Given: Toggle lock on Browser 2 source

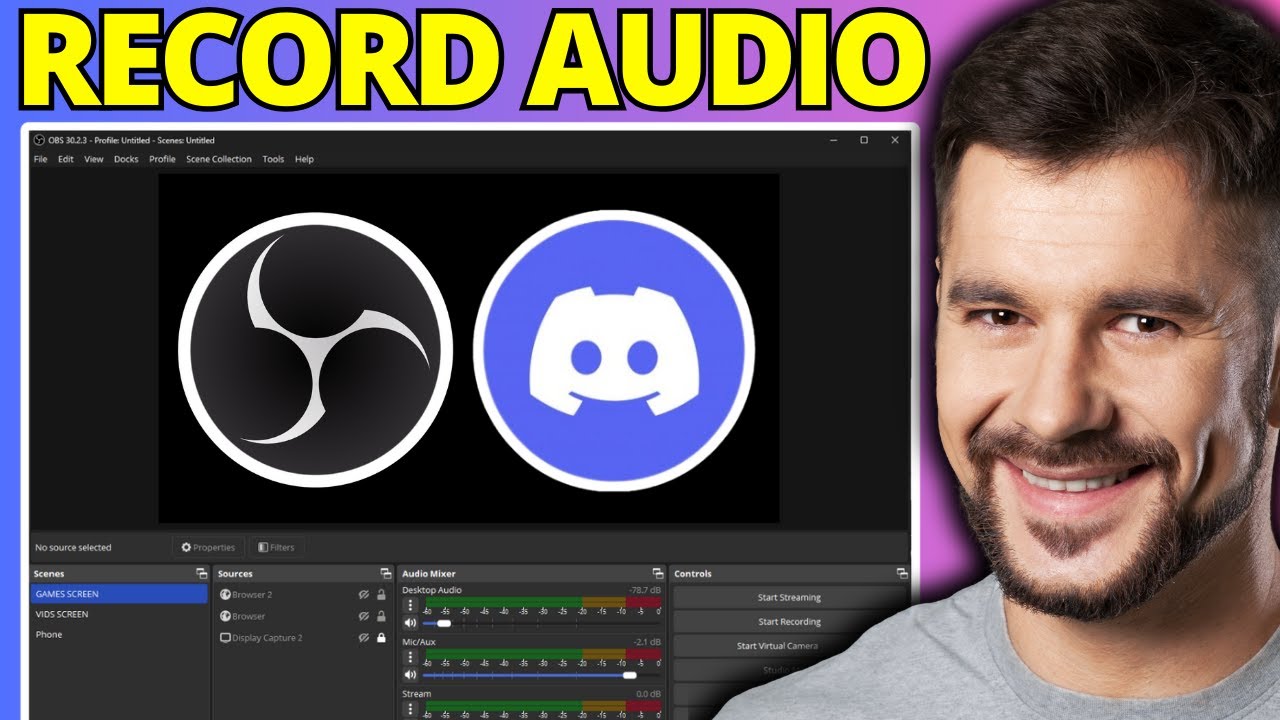Looking at the screenshot, I should (381, 594).
